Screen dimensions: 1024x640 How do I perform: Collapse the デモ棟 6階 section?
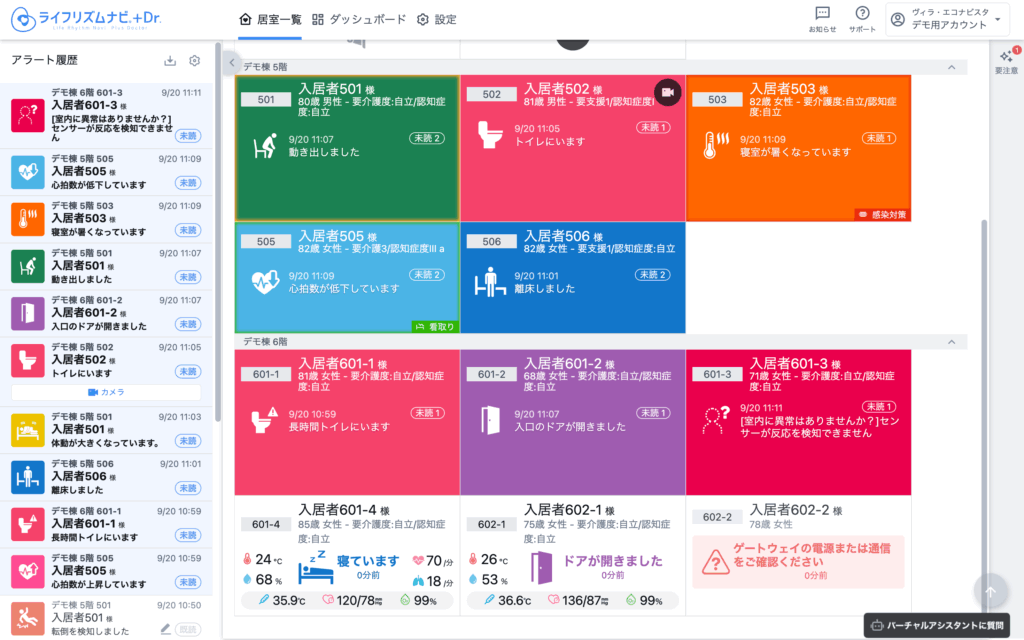coord(950,342)
